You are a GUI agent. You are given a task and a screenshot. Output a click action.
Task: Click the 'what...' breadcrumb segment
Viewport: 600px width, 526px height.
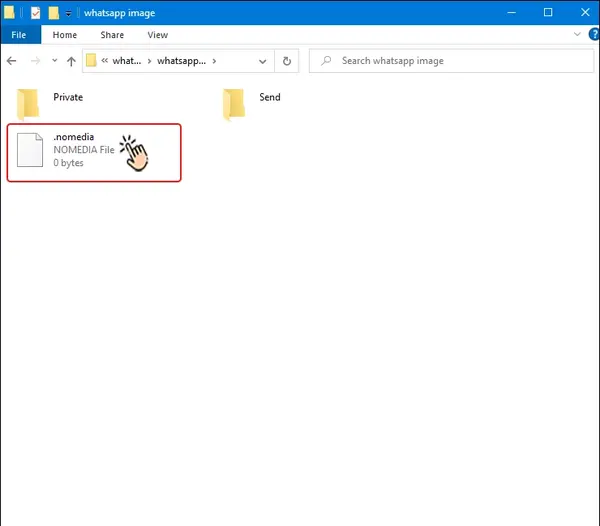tap(127, 61)
